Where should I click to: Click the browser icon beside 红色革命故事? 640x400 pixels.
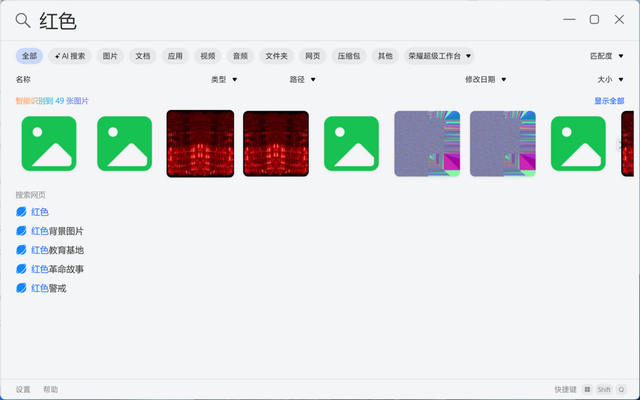pyautogui.click(x=22, y=269)
